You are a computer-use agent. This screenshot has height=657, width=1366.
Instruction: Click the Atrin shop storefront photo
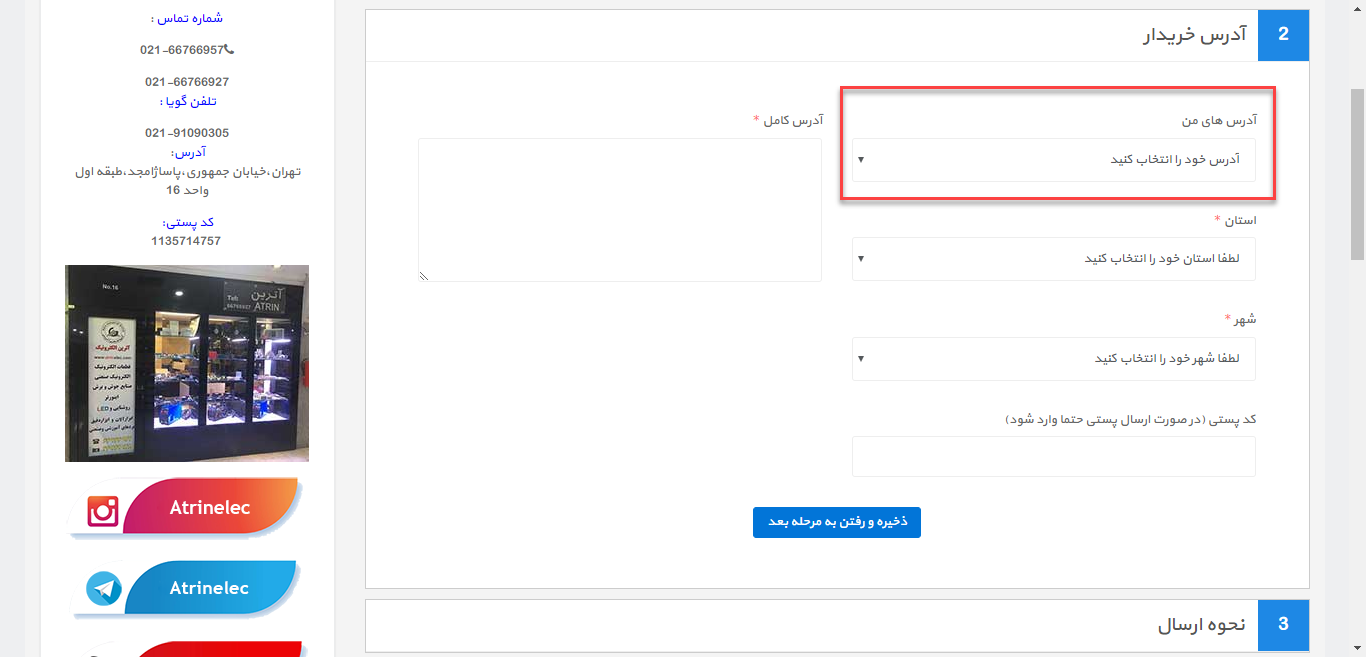pyautogui.click(x=187, y=363)
